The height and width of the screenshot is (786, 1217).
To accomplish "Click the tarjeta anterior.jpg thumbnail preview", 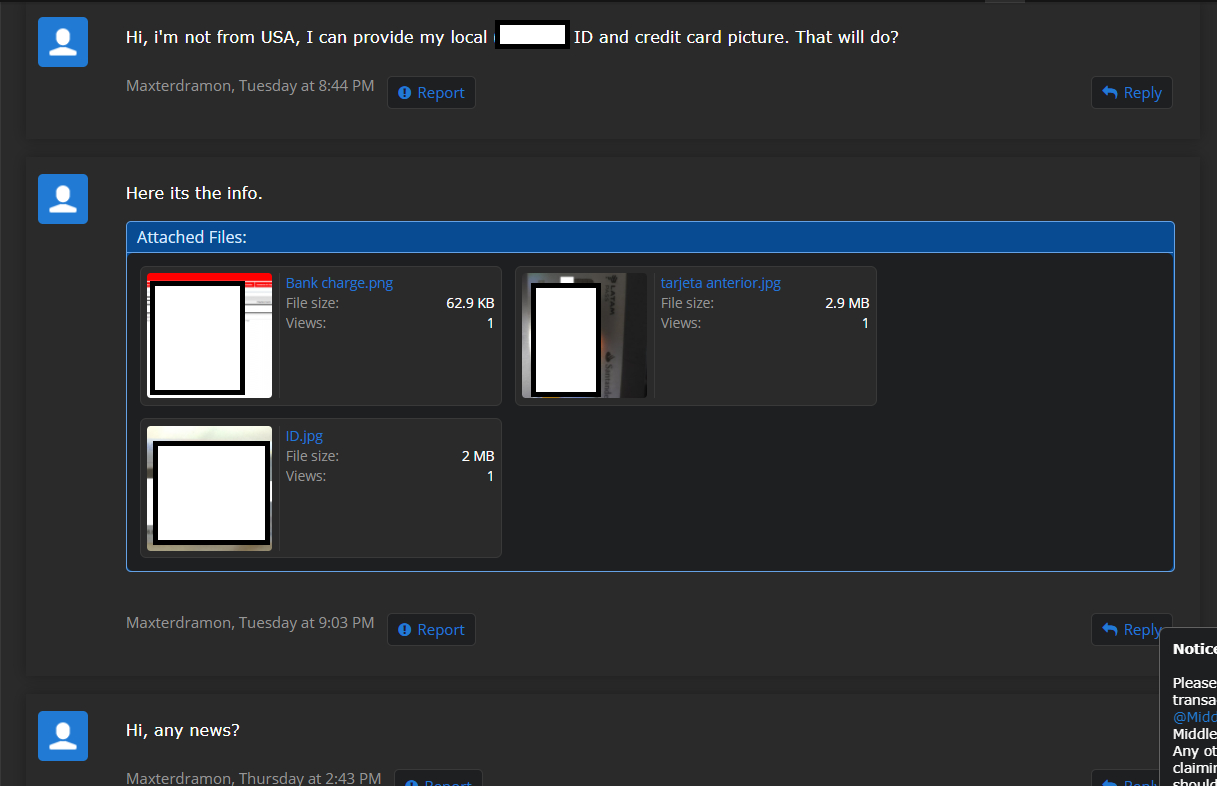I will 584,335.
